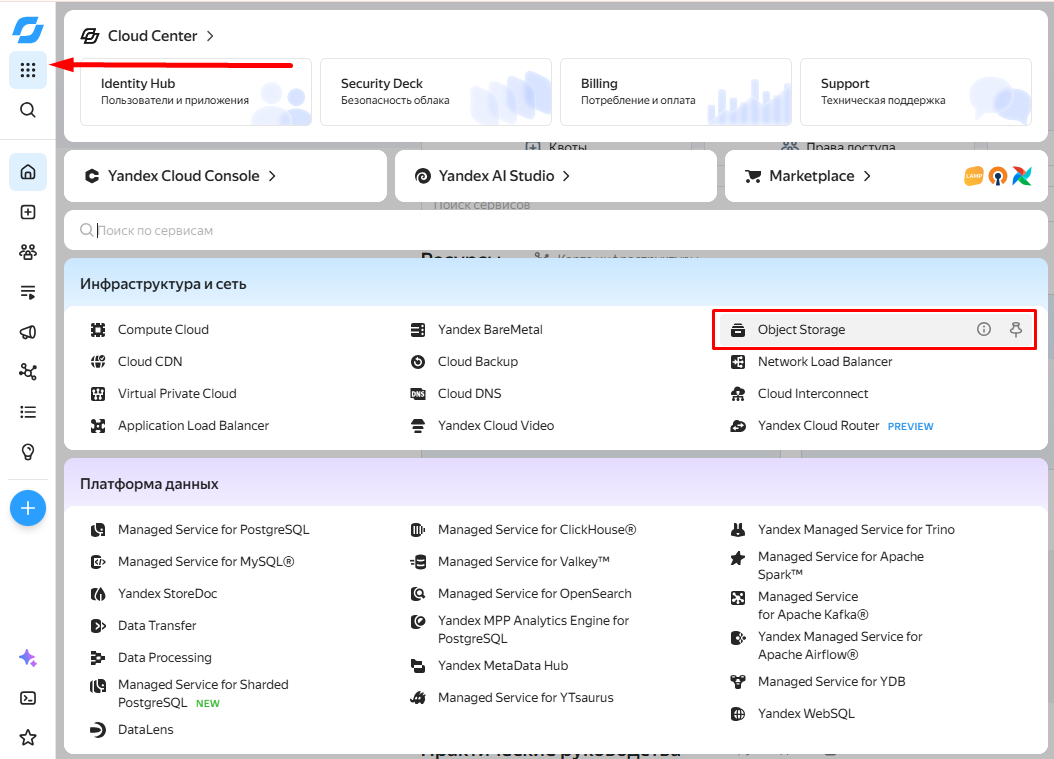Open the terminal console icon in sidebar
Screen dimensions: 1054x759
click(x=28, y=698)
